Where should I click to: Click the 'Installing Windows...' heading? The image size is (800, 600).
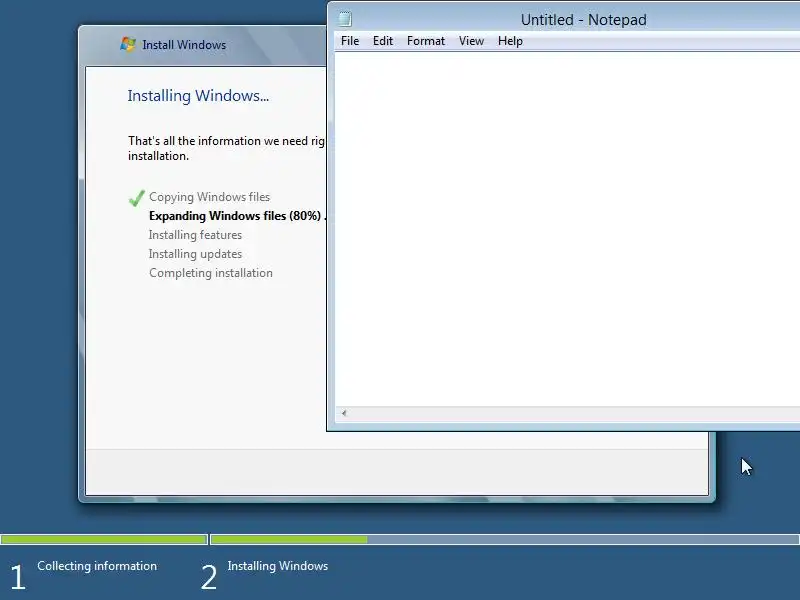click(198, 96)
